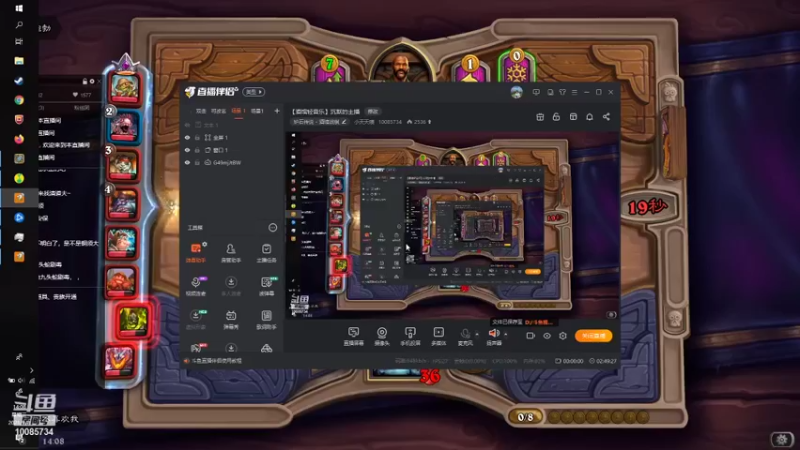Open the calendar schedule icon
This screenshot has width=800, height=450.
540,117
